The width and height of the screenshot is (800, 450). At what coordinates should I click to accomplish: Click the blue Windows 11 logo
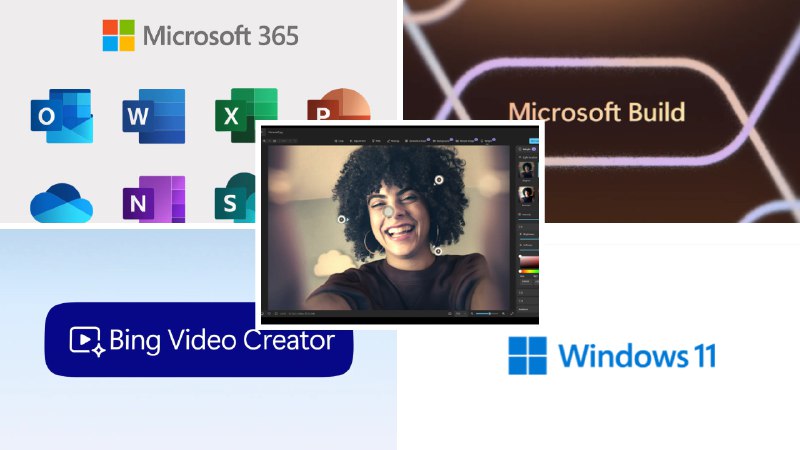[x=528, y=355]
